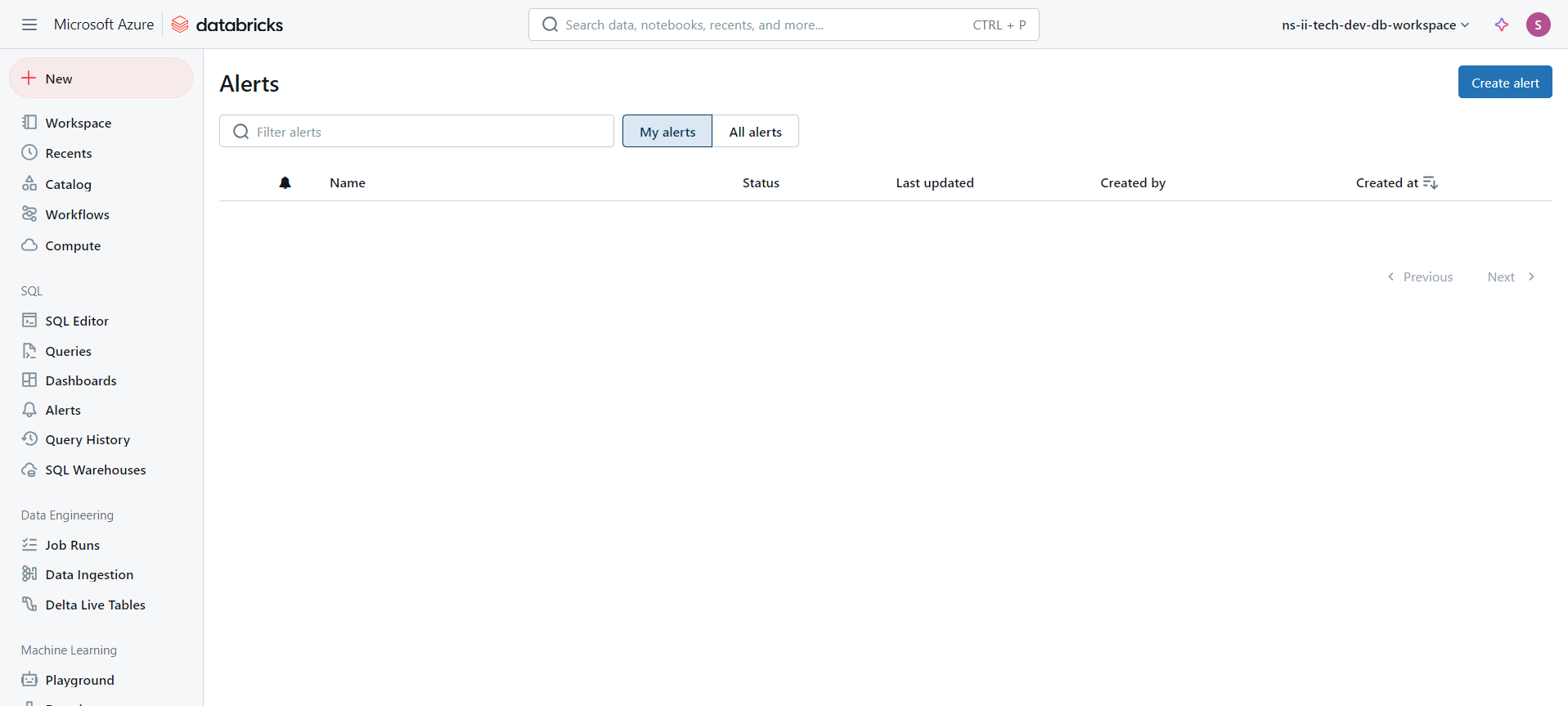Click the Workflows icon in sidebar
This screenshot has height=706, width=1568.
pos(29,214)
